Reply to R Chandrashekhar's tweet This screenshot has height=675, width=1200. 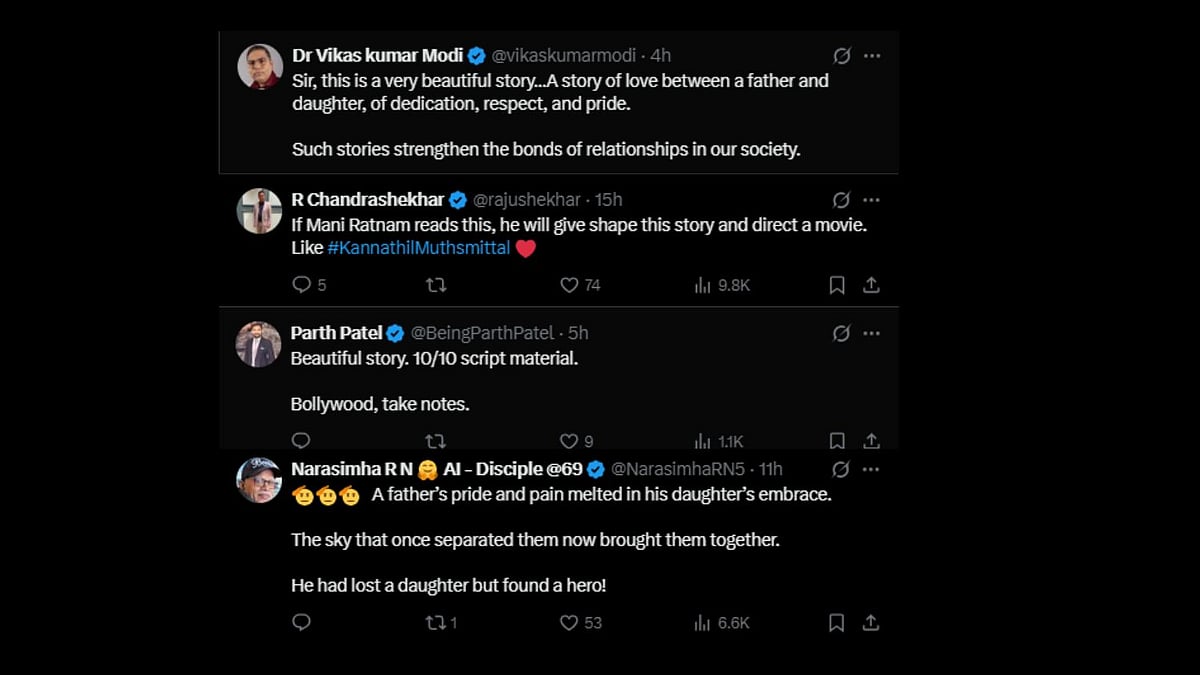pos(301,285)
